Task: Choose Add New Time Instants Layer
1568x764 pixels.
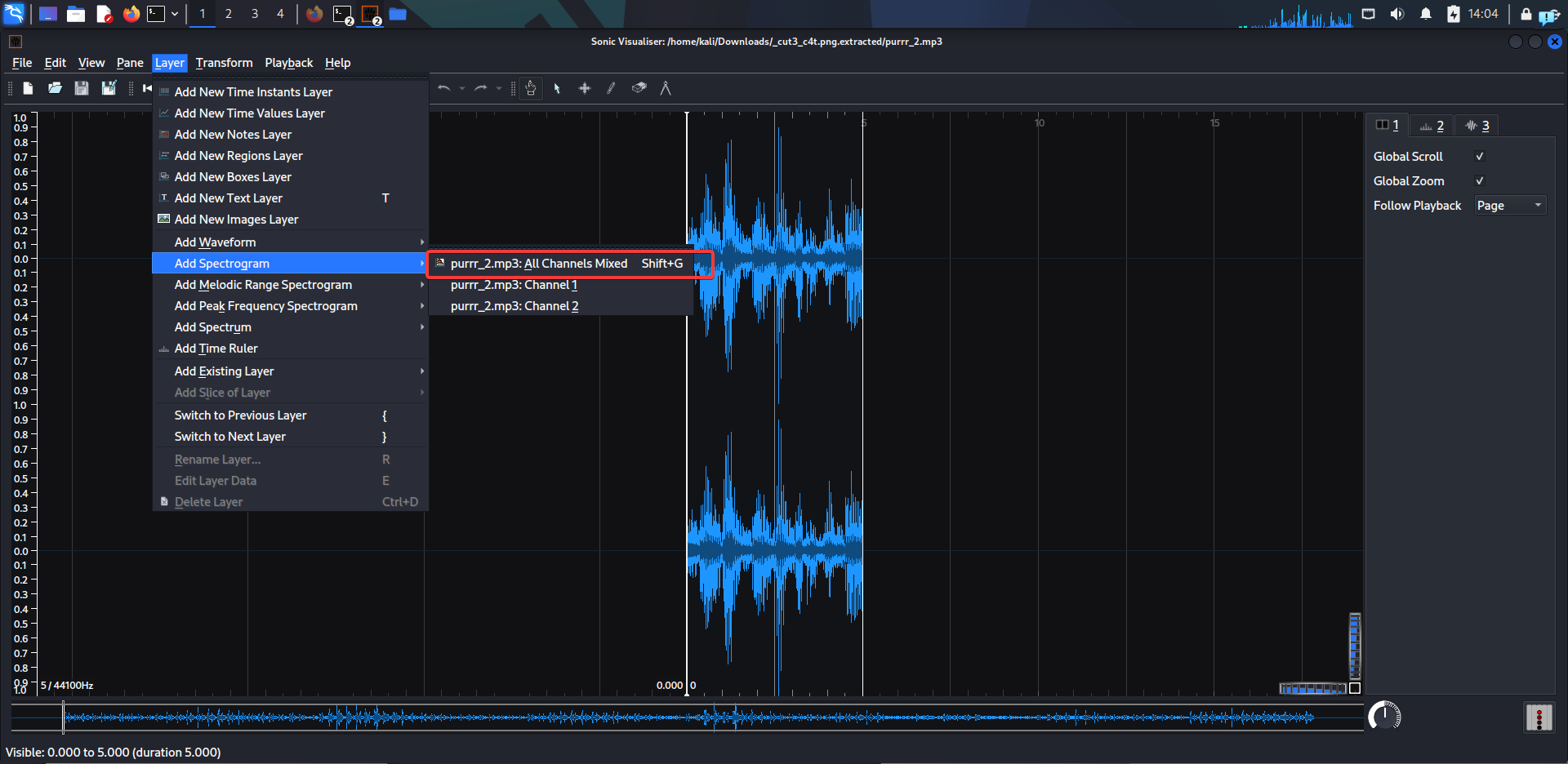Action: pos(291,92)
